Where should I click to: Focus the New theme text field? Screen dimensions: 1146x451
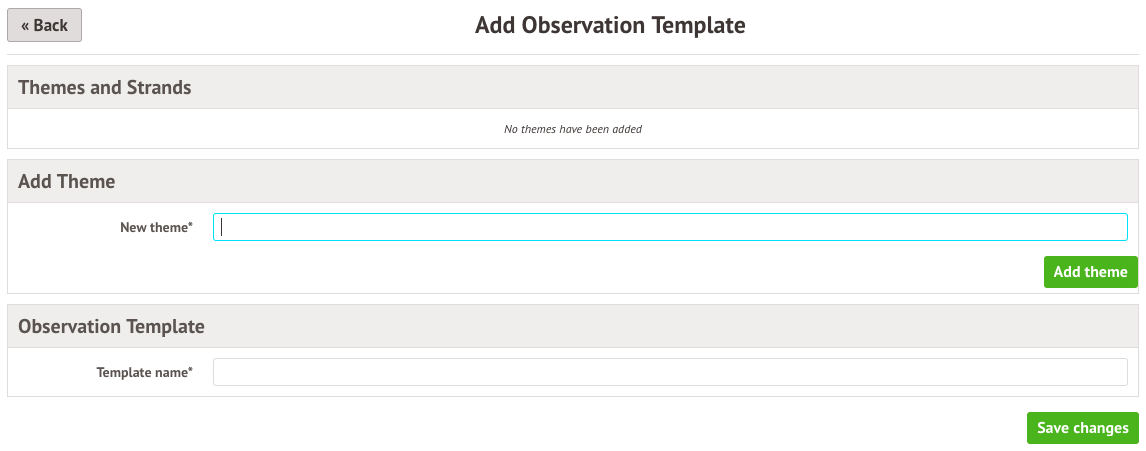(x=670, y=227)
